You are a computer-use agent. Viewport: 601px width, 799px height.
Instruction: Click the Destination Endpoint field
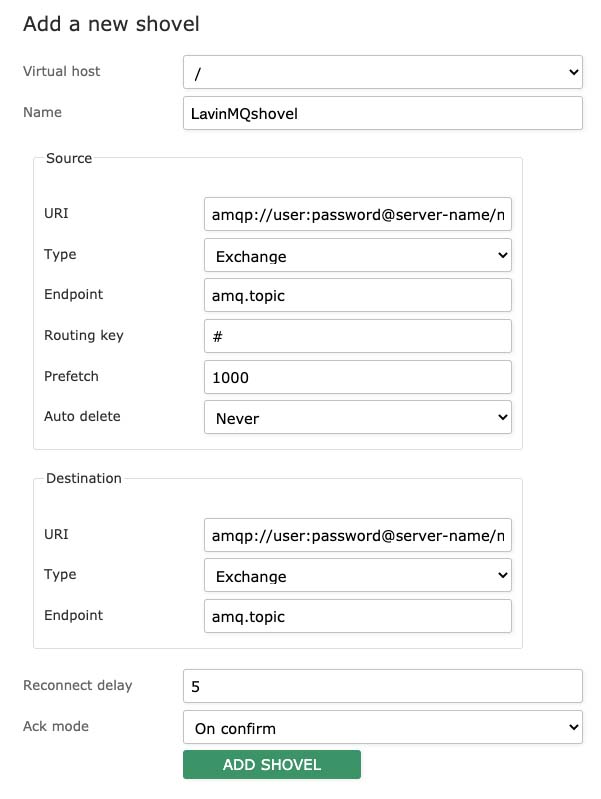point(357,616)
